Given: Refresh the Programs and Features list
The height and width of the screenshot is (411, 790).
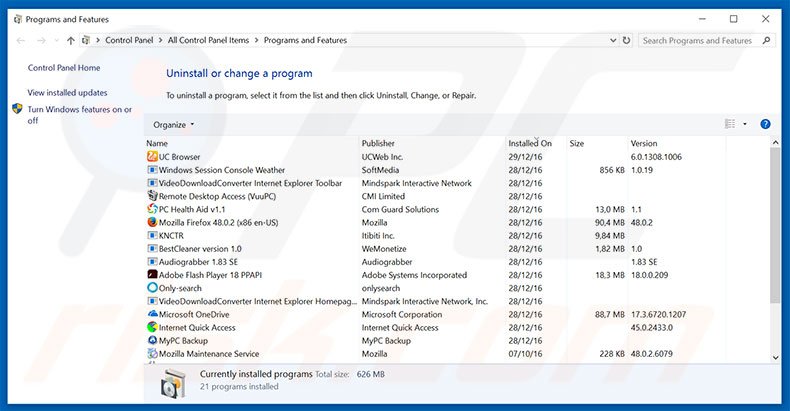Looking at the screenshot, I should pyautogui.click(x=626, y=40).
